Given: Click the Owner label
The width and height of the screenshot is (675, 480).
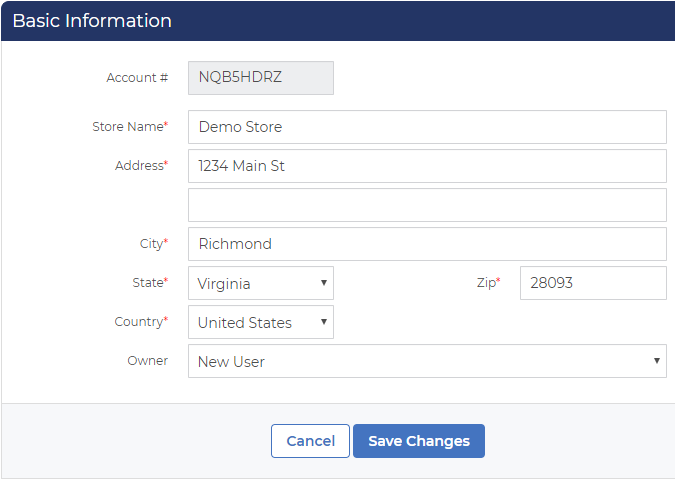Looking at the screenshot, I should point(147,361).
